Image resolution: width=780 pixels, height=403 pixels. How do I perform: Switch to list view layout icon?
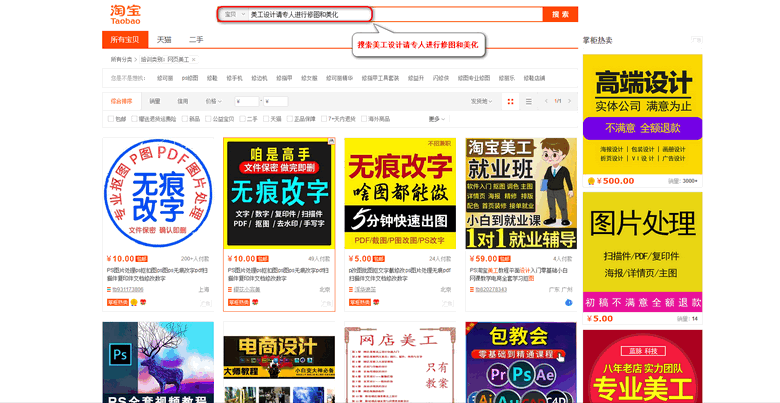click(x=526, y=101)
